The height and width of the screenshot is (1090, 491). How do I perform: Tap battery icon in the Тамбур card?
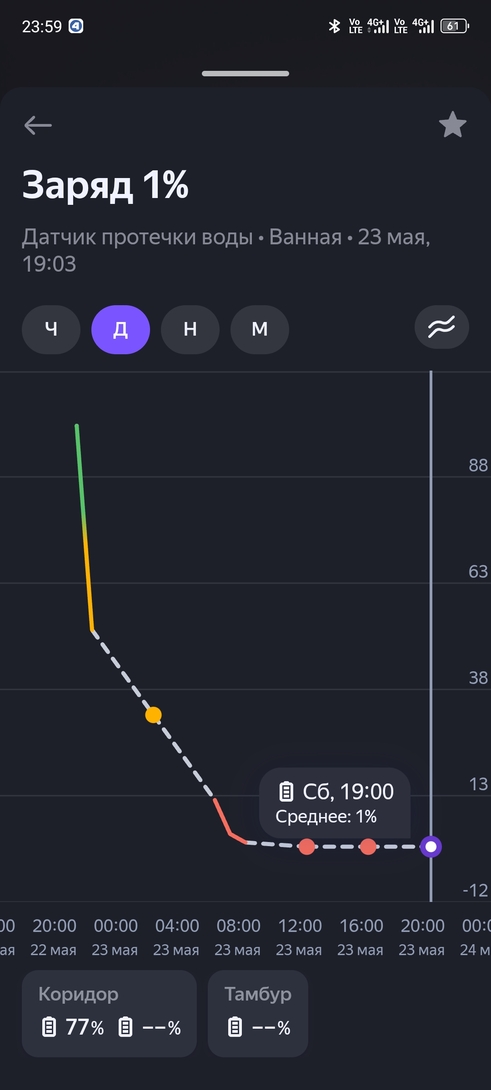235,1027
